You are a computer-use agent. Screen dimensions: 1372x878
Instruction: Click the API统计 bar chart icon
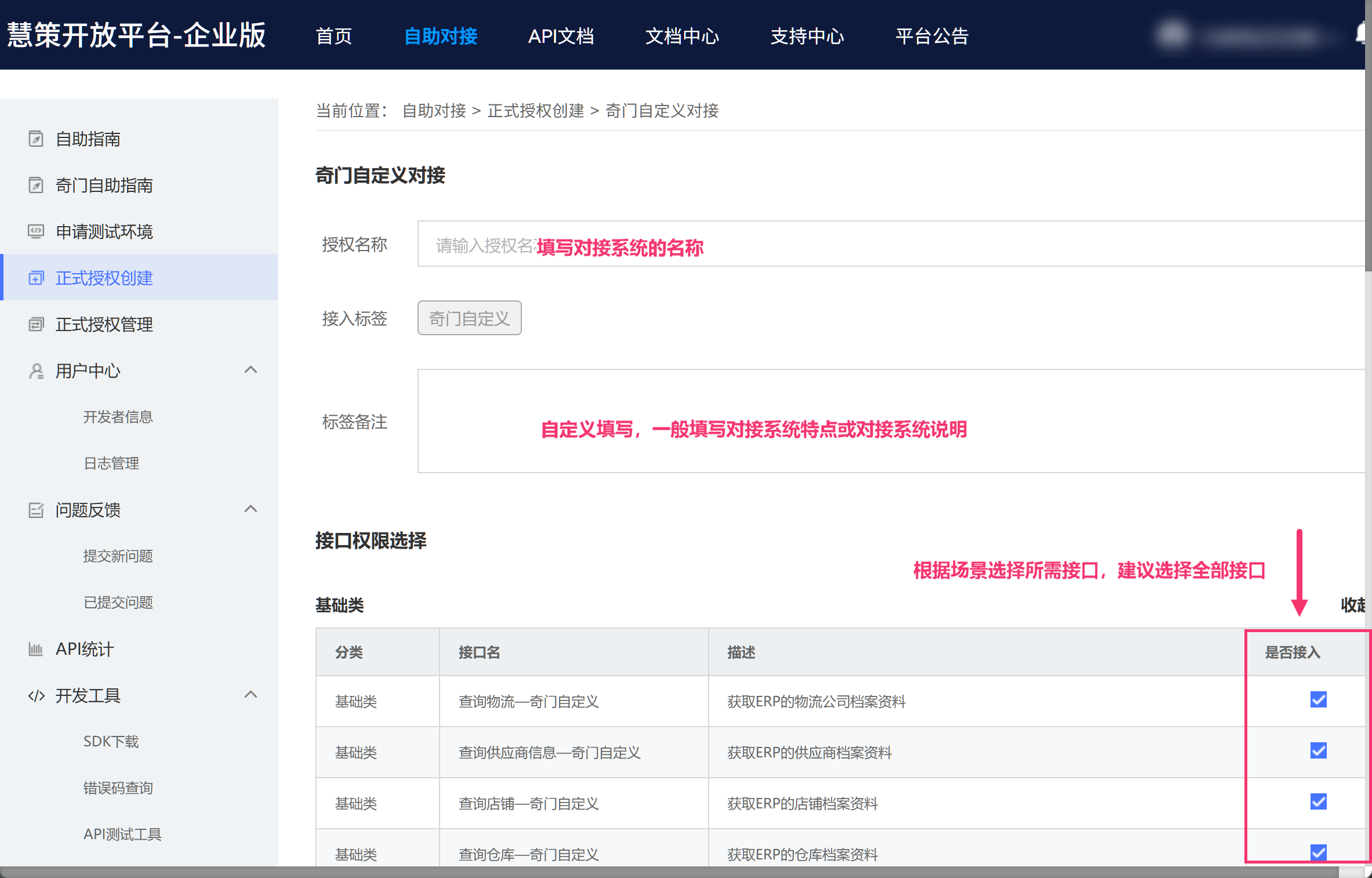[36, 650]
